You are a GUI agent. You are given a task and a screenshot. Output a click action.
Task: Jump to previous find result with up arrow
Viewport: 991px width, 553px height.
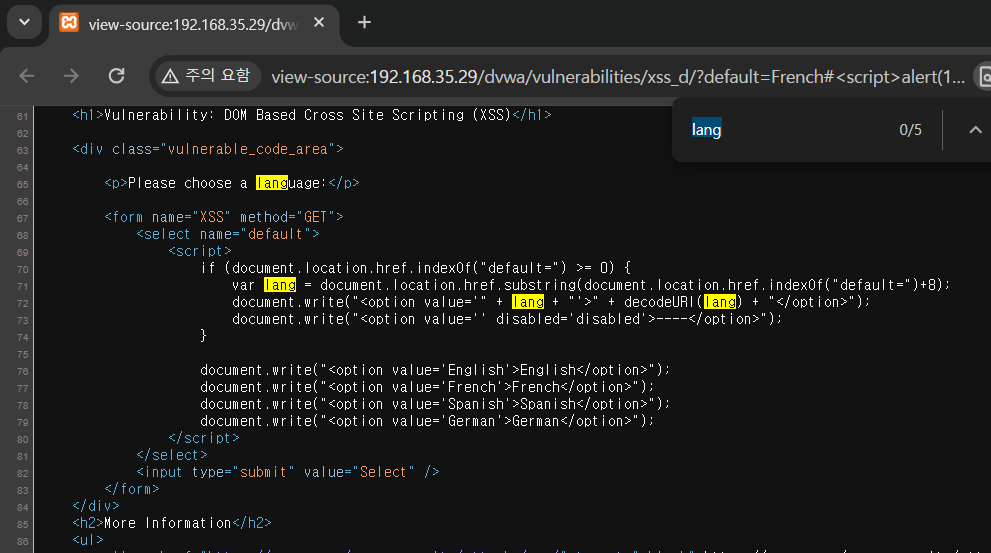[975, 130]
